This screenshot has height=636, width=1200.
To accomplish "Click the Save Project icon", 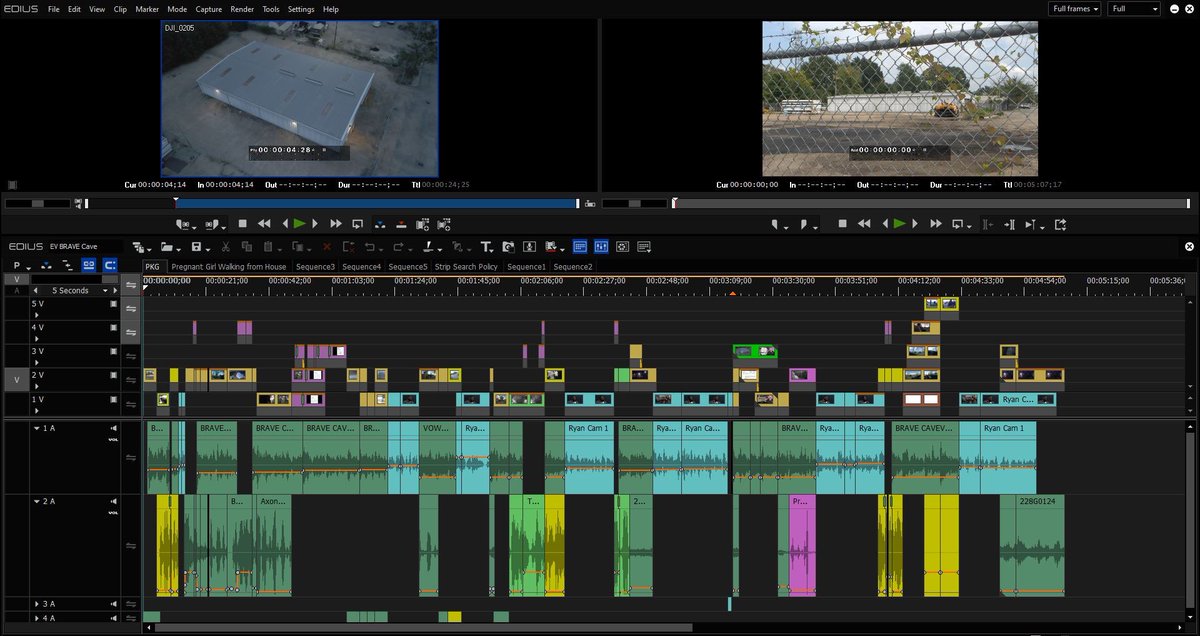I will click(196, 246).
